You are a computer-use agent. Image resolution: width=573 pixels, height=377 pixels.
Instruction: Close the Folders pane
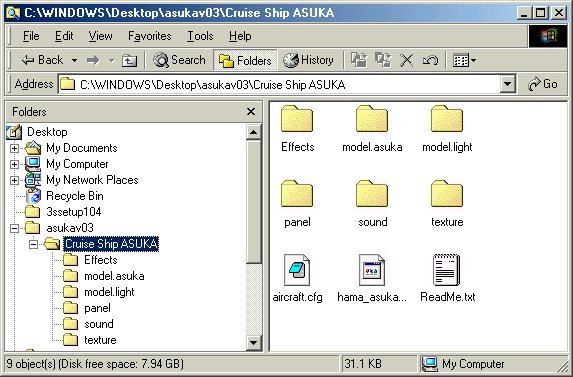[251, 112]
